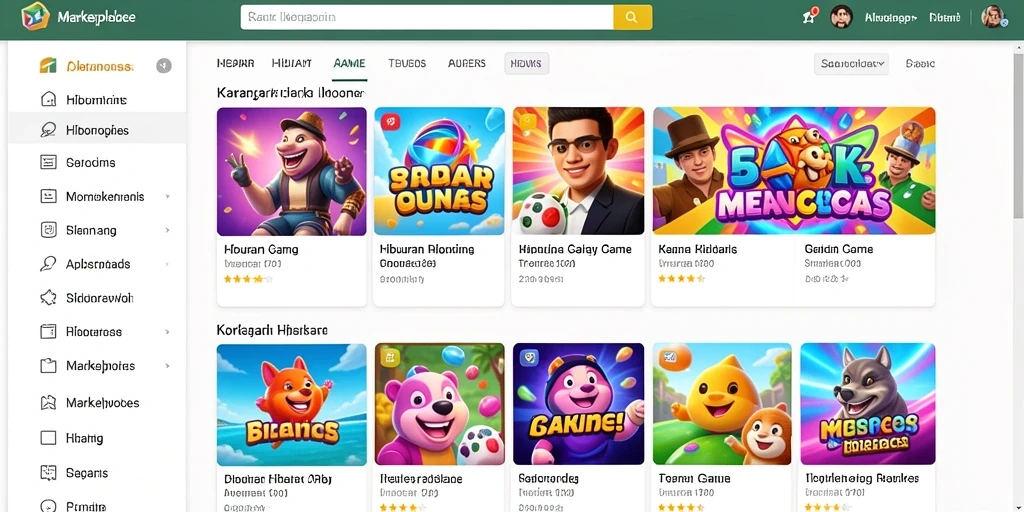Click the icon beside Momokenranis

[48, 196]
